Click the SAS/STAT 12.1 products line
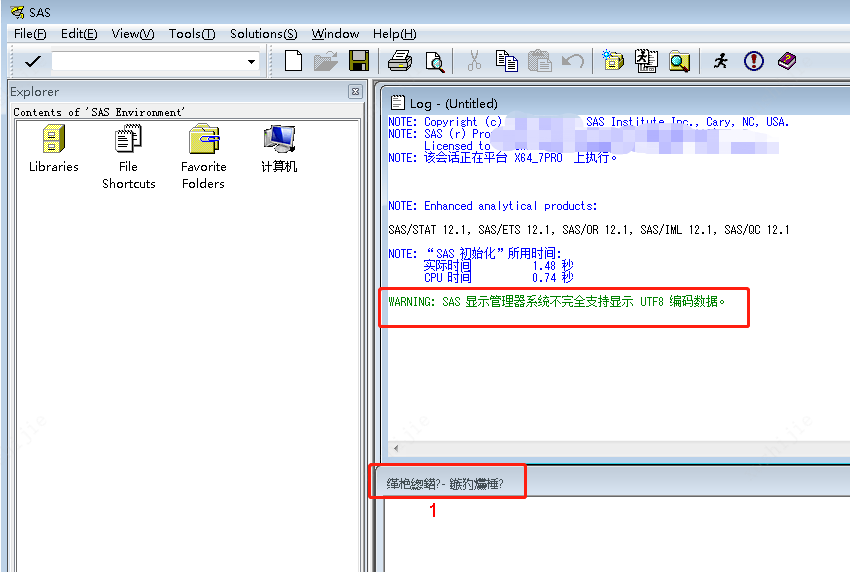The width and height of the screenshot is (850, 572). pyautogui.click(x=589, y=230)
